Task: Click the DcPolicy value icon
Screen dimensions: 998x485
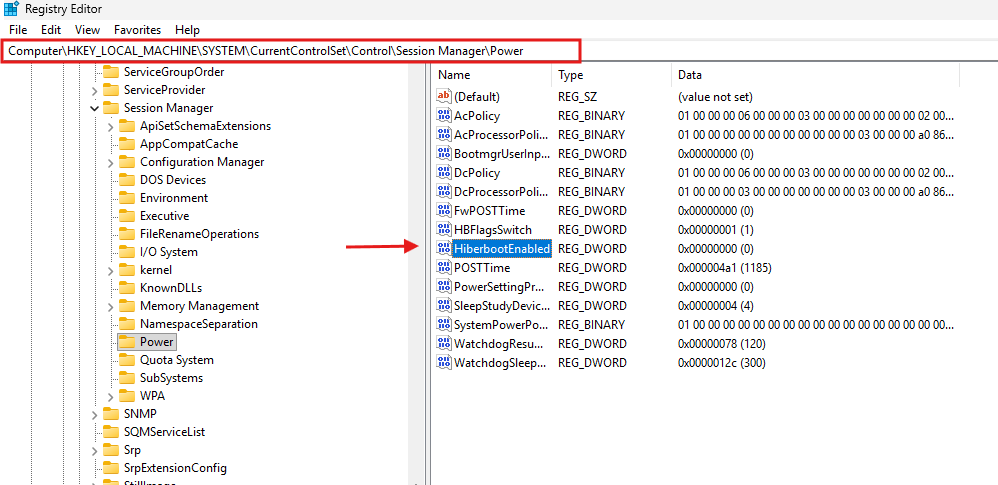Action: click(x=444, y=172)
